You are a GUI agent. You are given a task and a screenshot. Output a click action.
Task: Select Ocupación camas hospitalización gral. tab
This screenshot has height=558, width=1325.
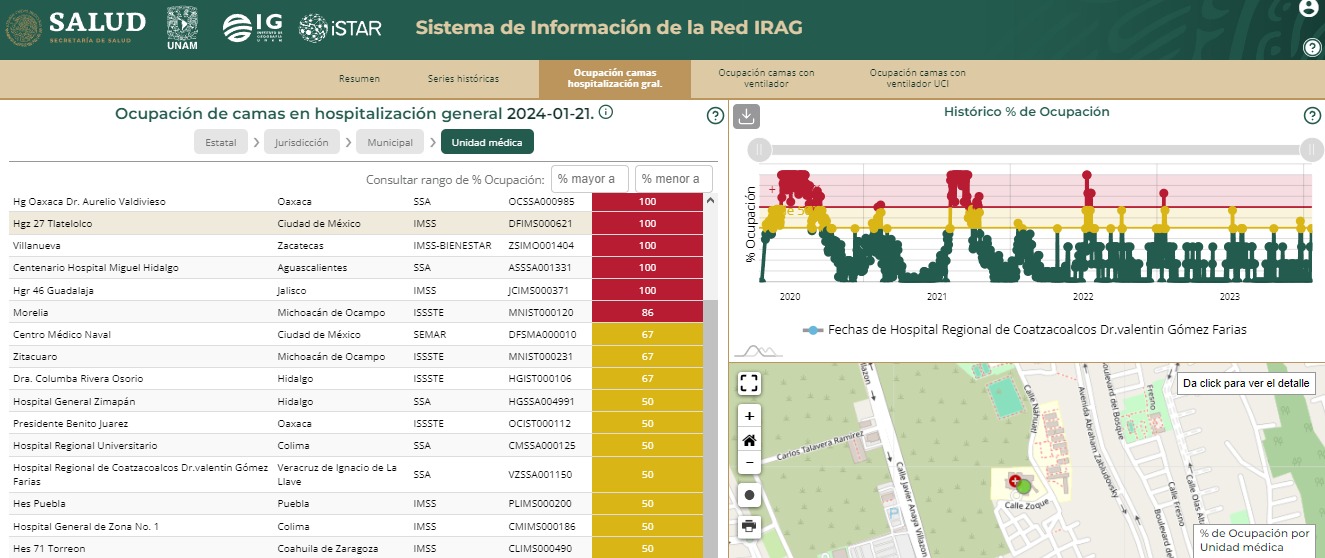coord(615,79)
